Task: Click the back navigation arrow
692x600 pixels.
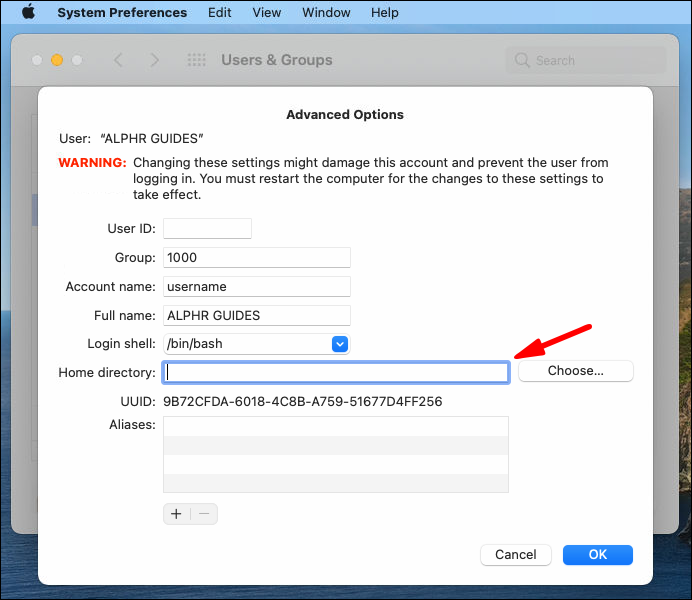Action: click(118, 60)
